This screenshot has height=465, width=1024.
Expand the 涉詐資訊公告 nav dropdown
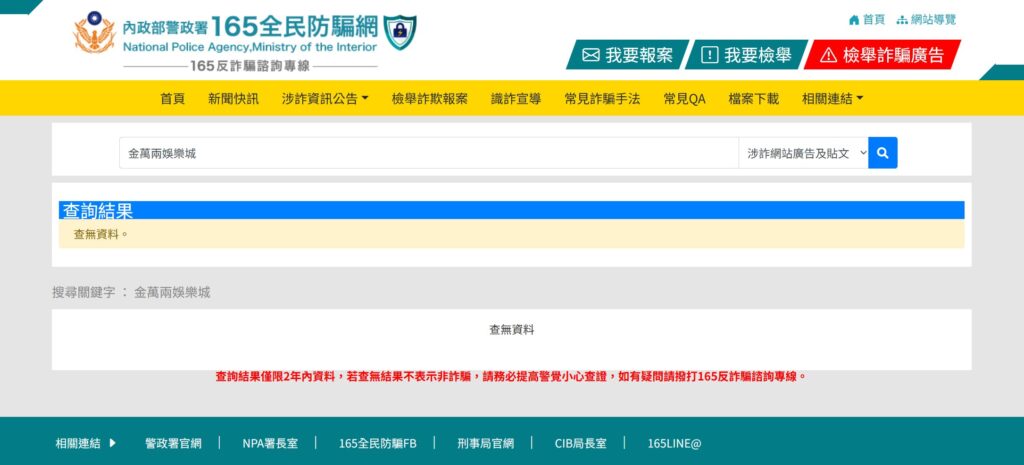click(325, 99)
